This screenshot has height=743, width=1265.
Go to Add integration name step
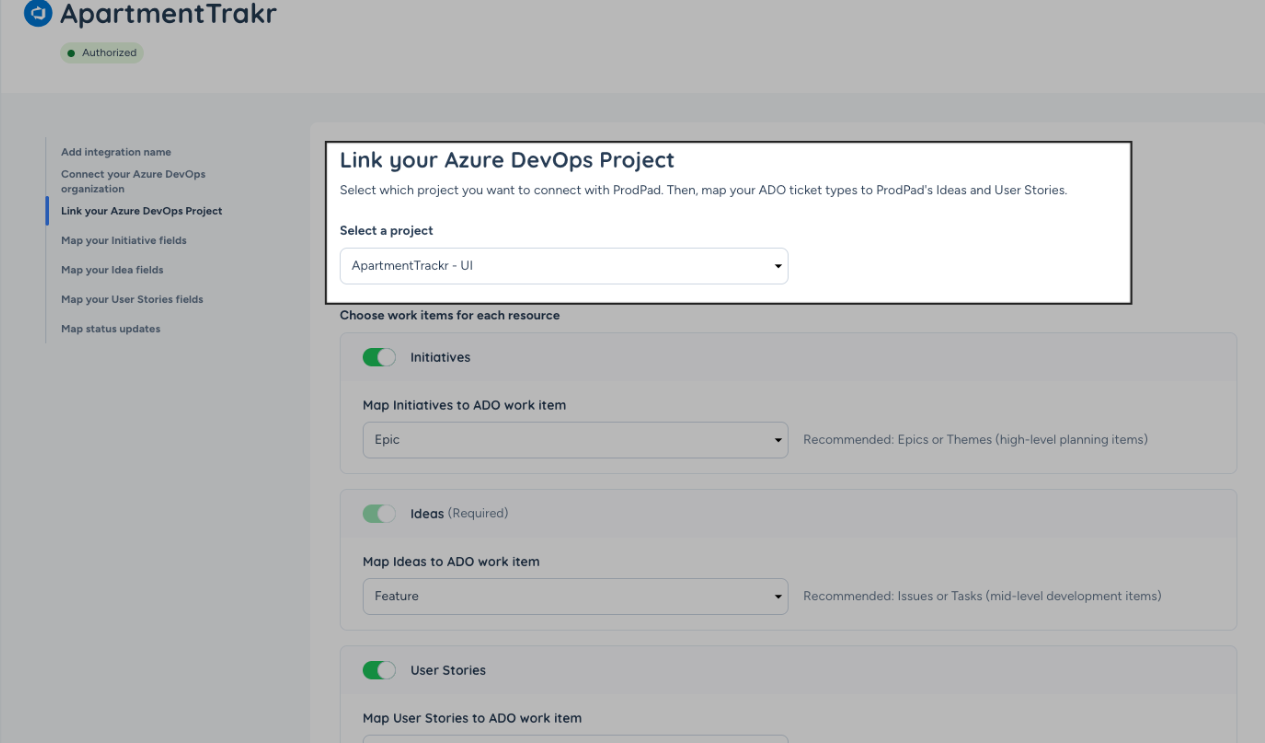point(116,152)
